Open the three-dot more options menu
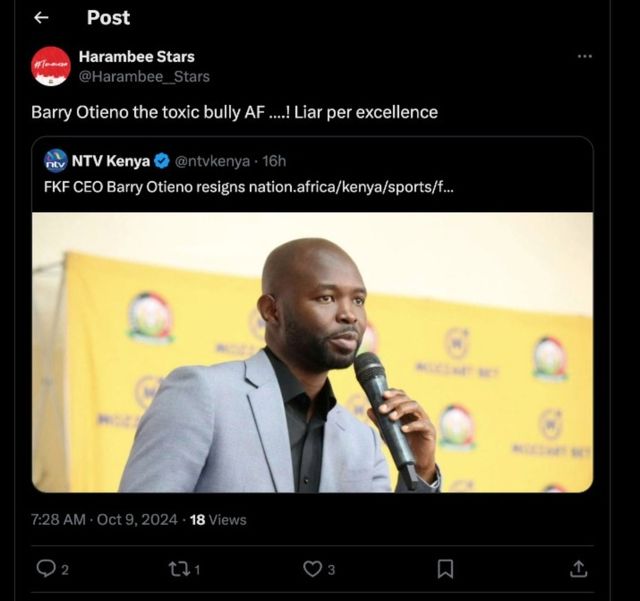Image resolution: width=640 pixels, height=601 pixels. click(585, 56)
